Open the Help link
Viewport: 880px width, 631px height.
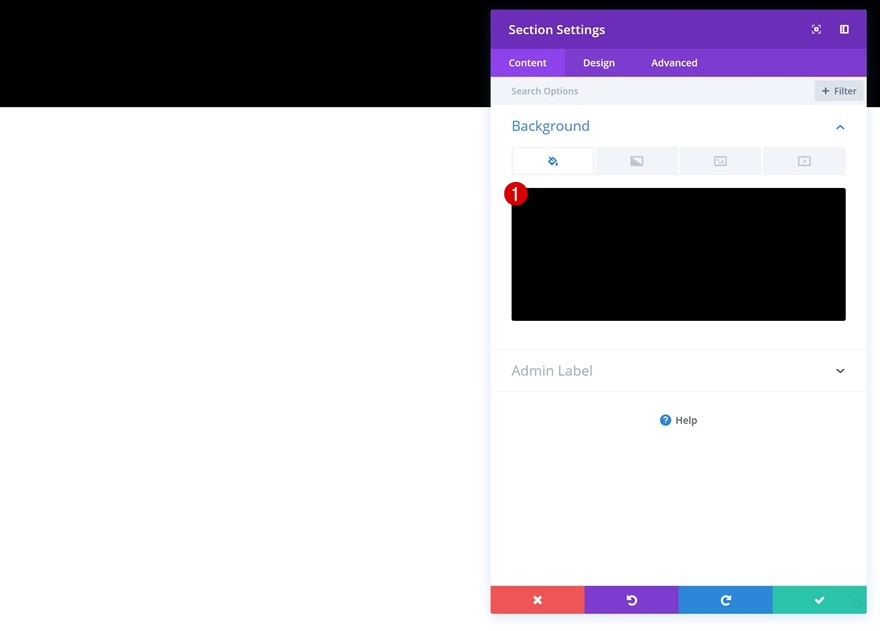[x=679, y=420]
